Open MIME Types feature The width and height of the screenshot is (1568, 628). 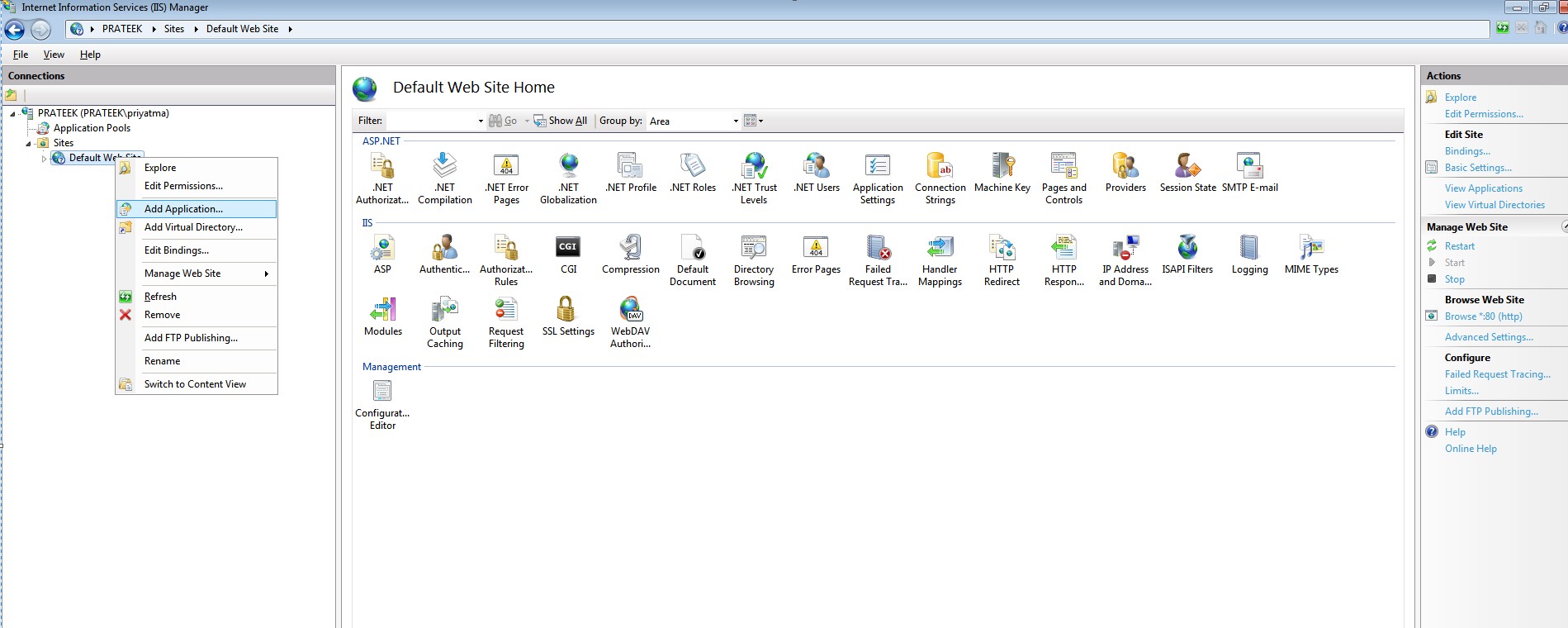(1311, 255)
